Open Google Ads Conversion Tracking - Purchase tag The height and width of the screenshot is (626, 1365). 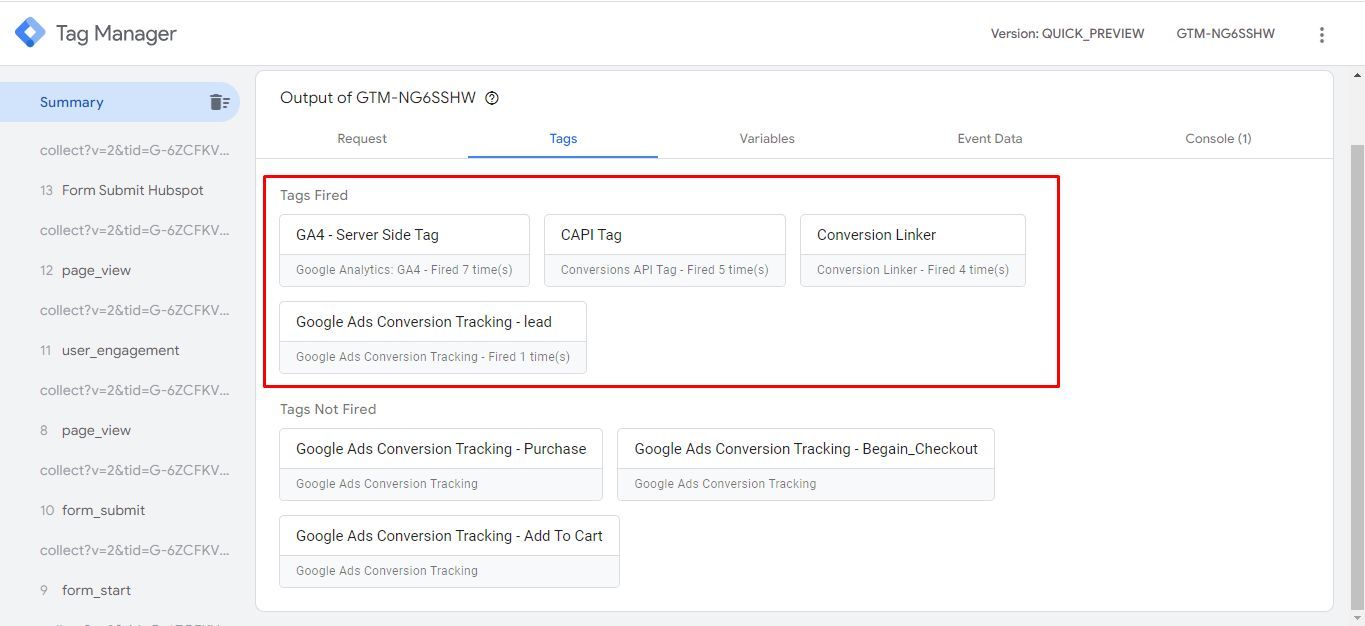pyautogui.click(x=441, y=464)
